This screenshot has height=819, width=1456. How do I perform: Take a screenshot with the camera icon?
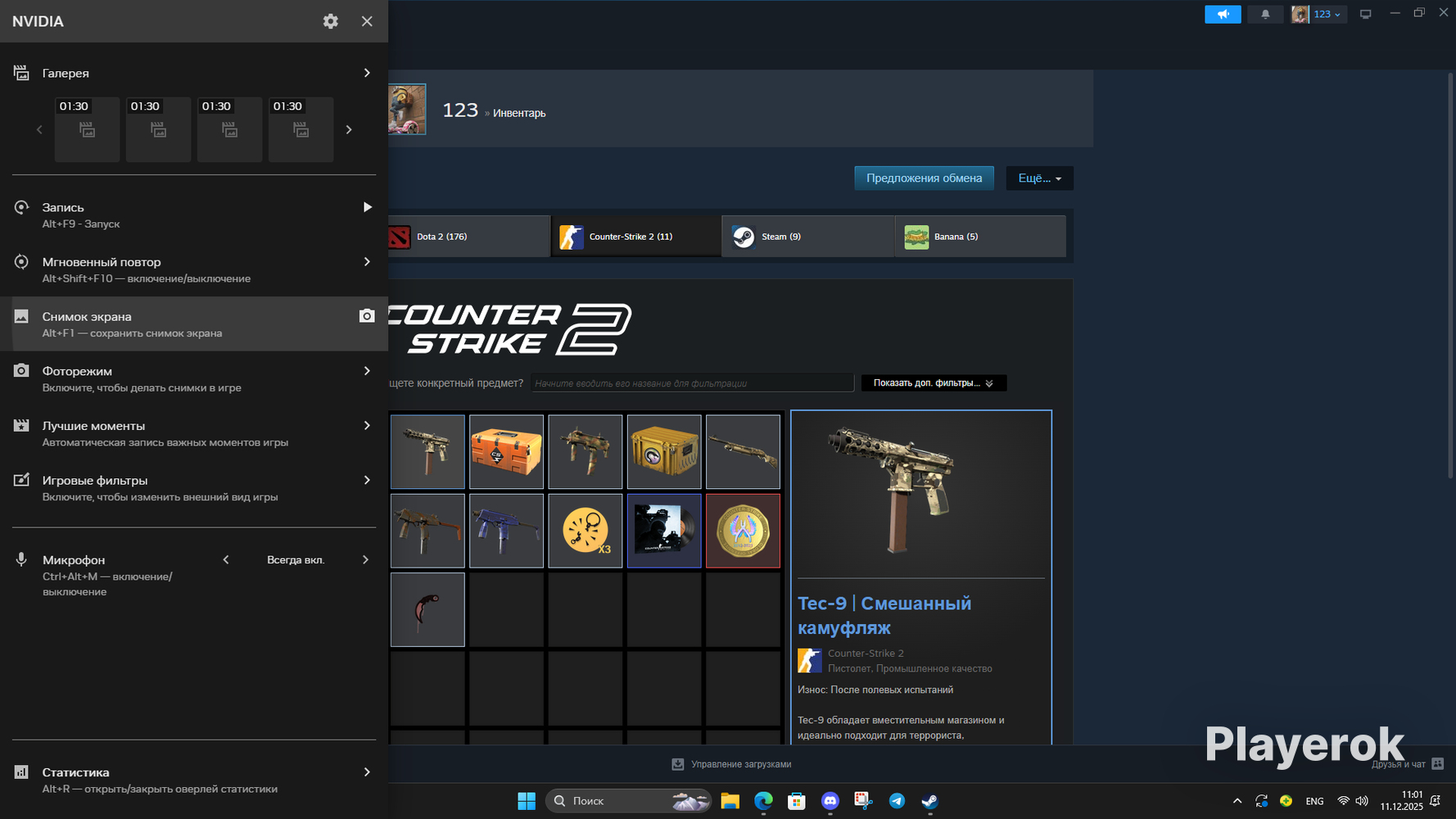pos(367,316)
